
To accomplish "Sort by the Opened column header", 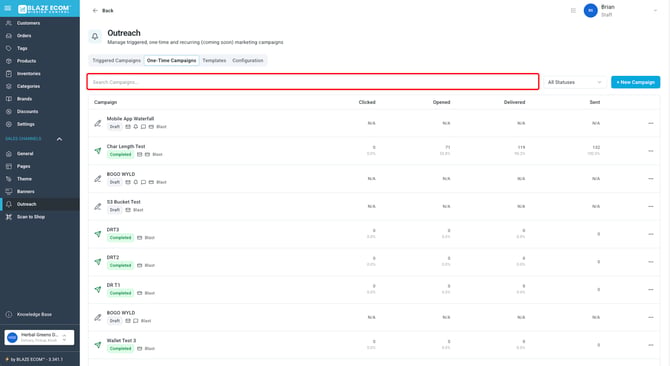I will [x=441, y=102].
